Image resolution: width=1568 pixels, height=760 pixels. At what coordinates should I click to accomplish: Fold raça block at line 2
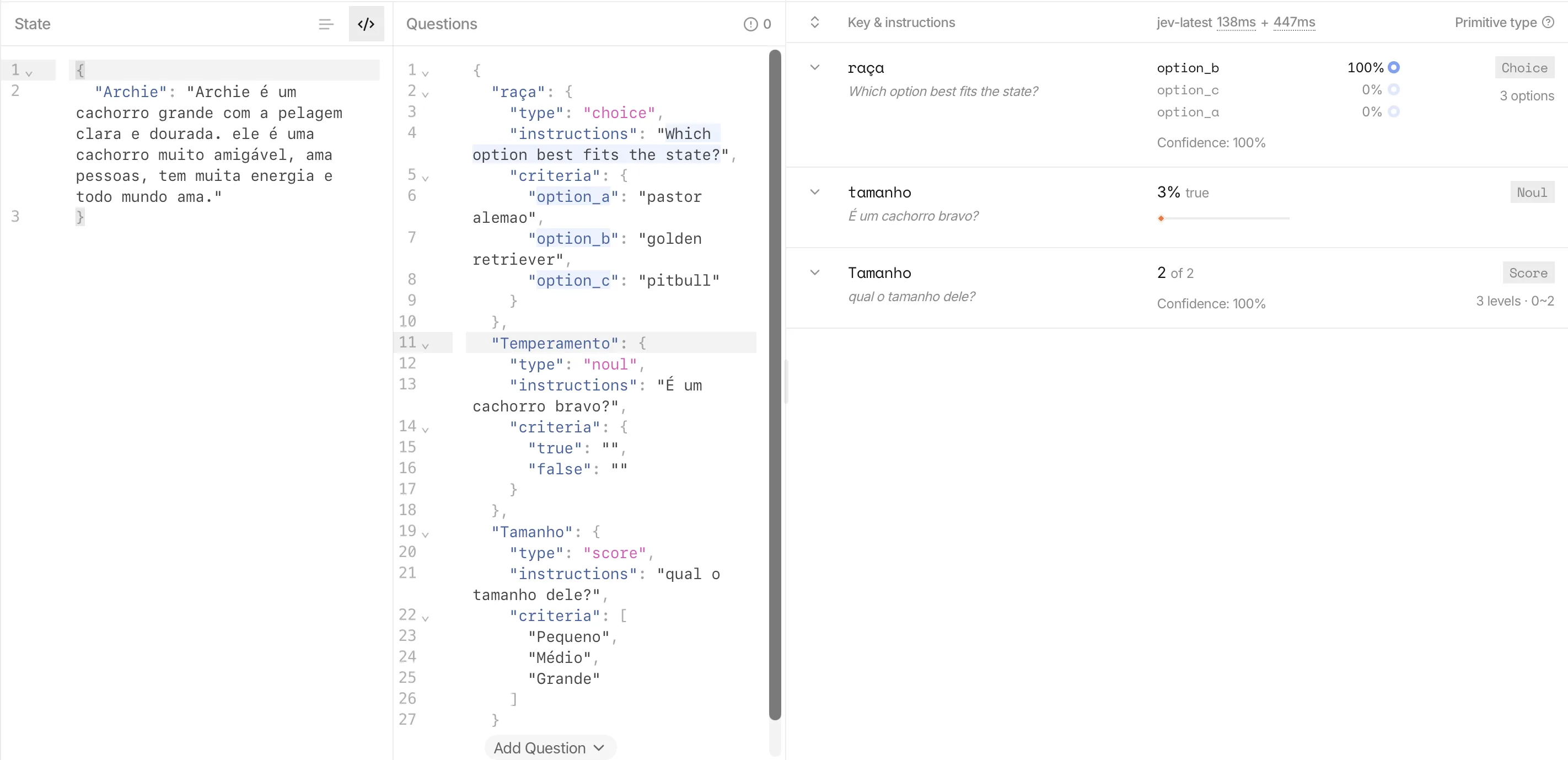point(426,94)
